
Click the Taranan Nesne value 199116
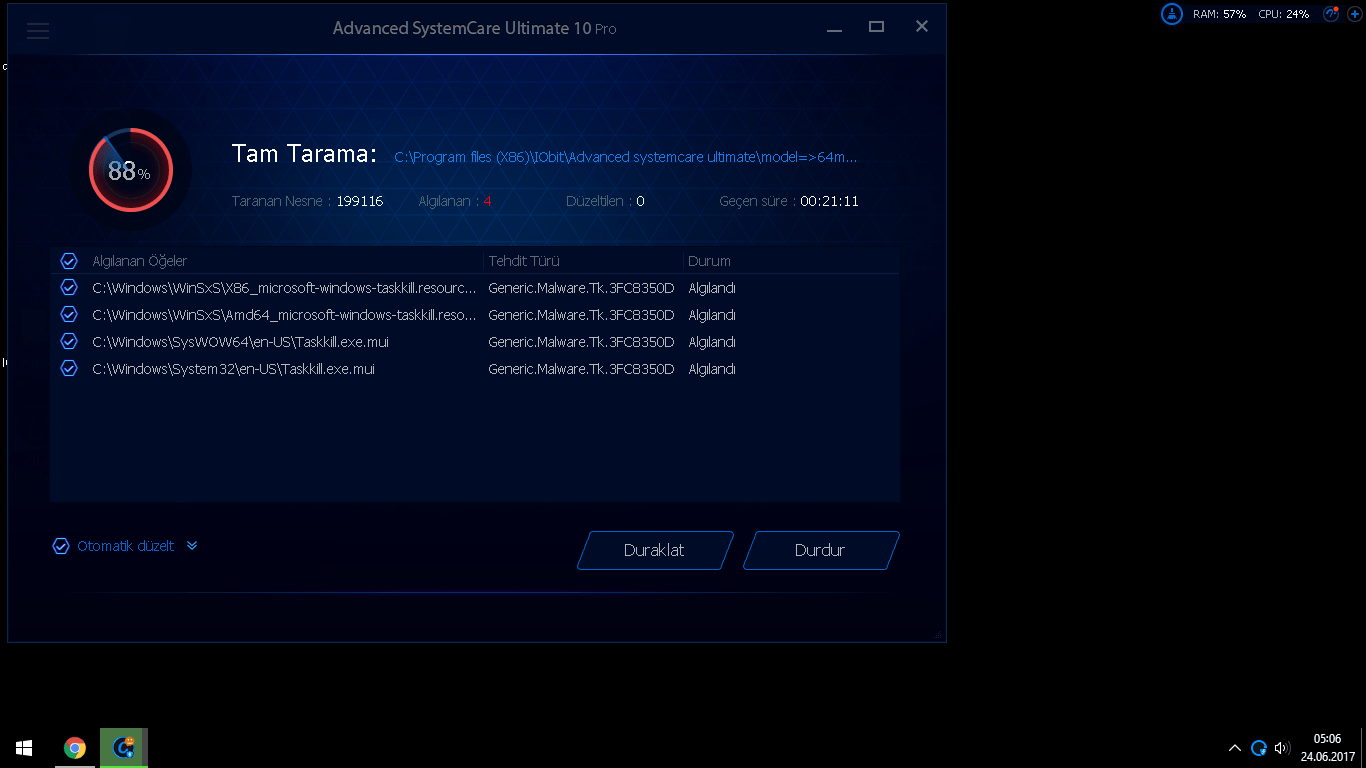click(x=360, y=201)
